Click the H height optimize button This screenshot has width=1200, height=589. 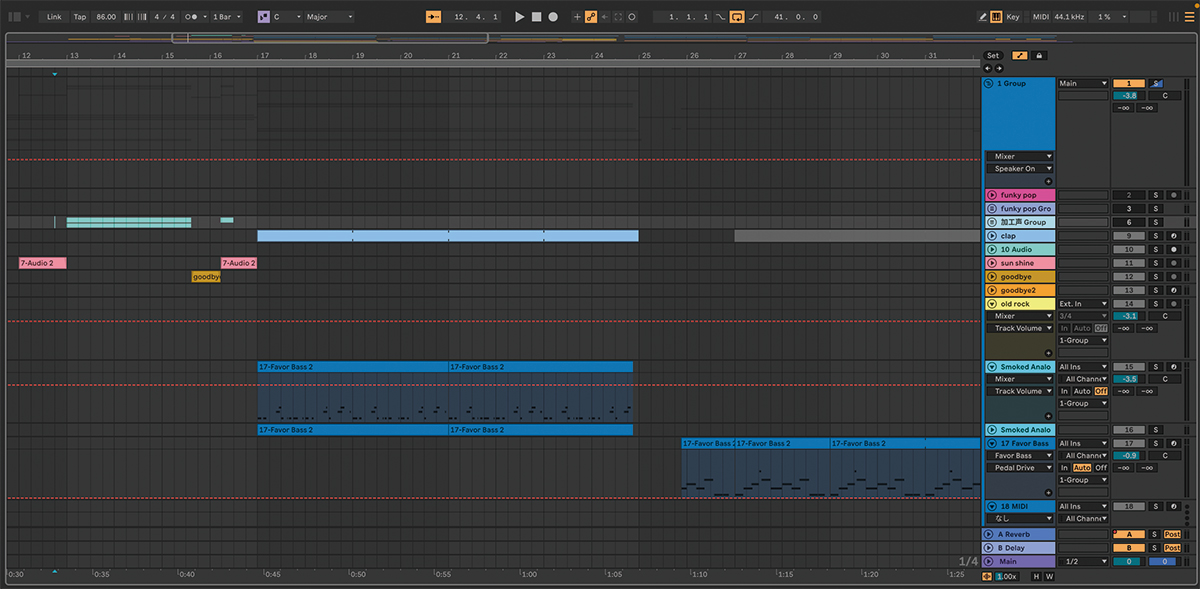(1035, 576)
